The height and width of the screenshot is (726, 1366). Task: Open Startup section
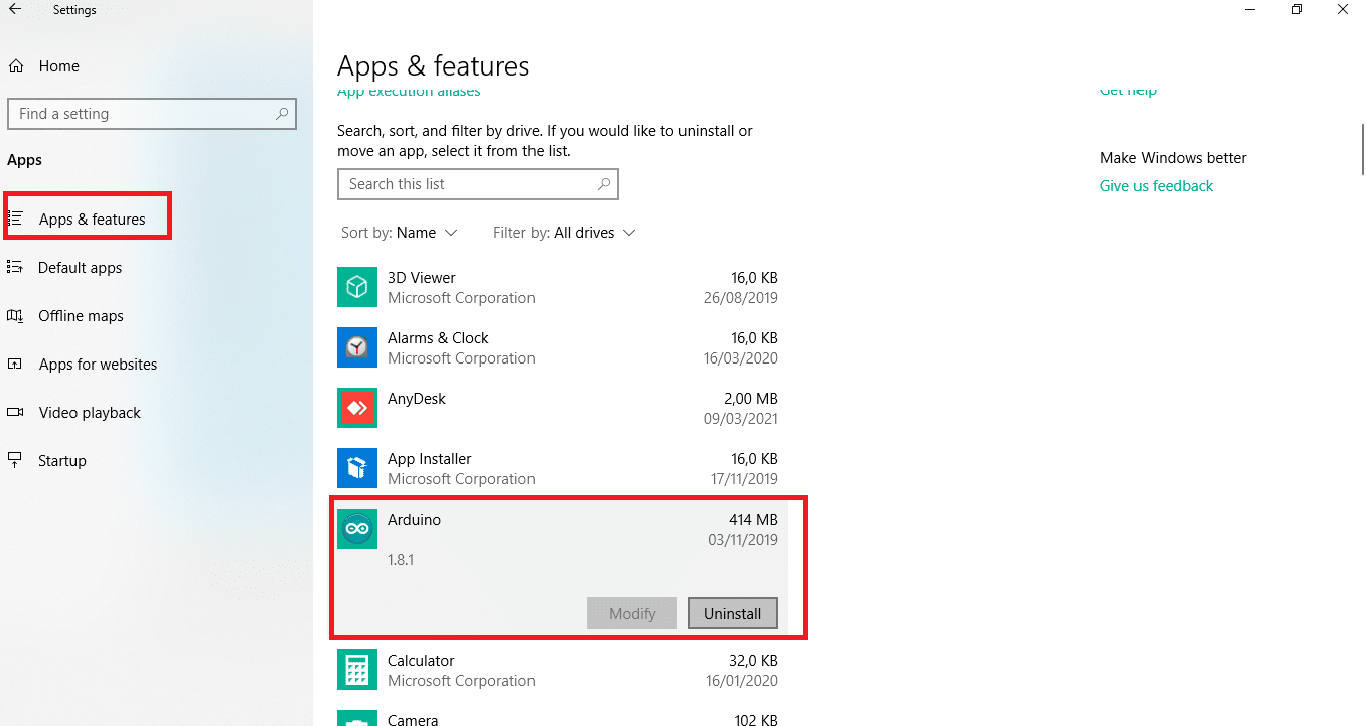[62, 461]
